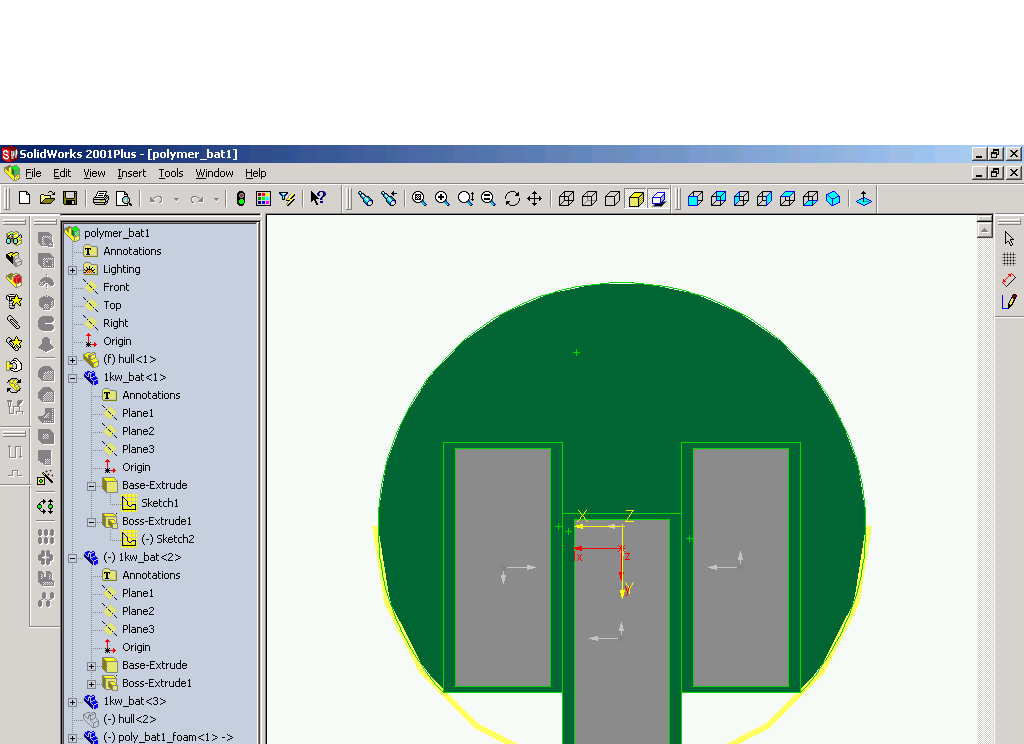
Task: Expand the (f) hull<1> tree node
Action: [x=72, y=360]
